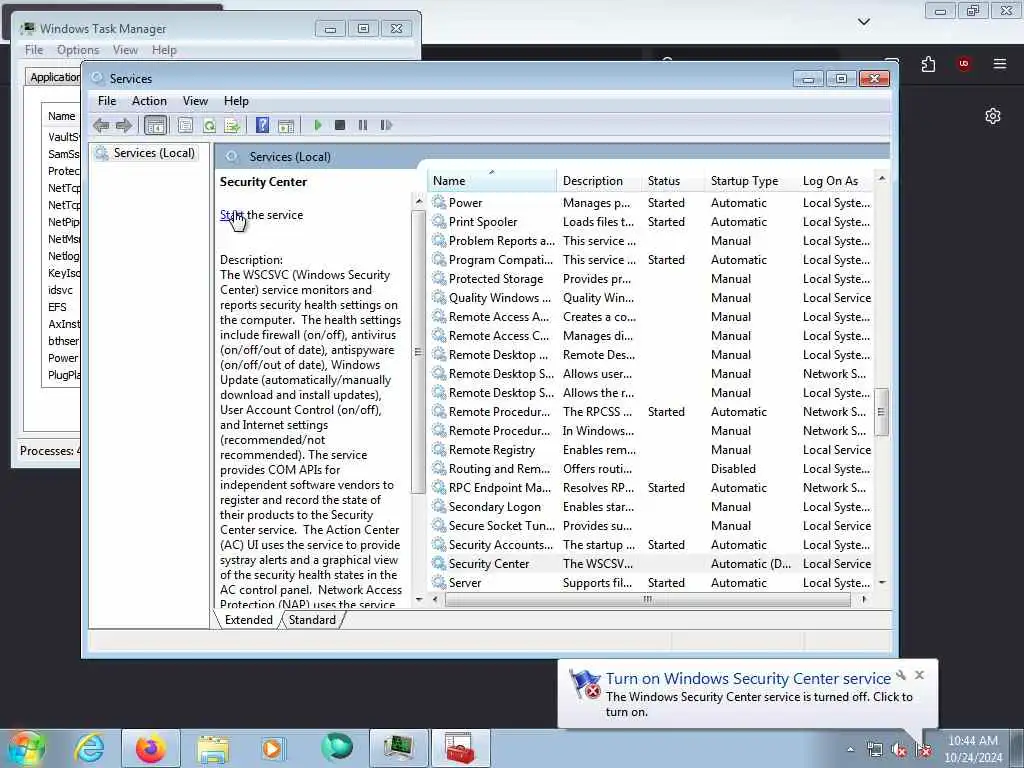This screenshot has width=1024, height=768.
Task: Click the Name column header in Task Manager
Action: (61, 116)
